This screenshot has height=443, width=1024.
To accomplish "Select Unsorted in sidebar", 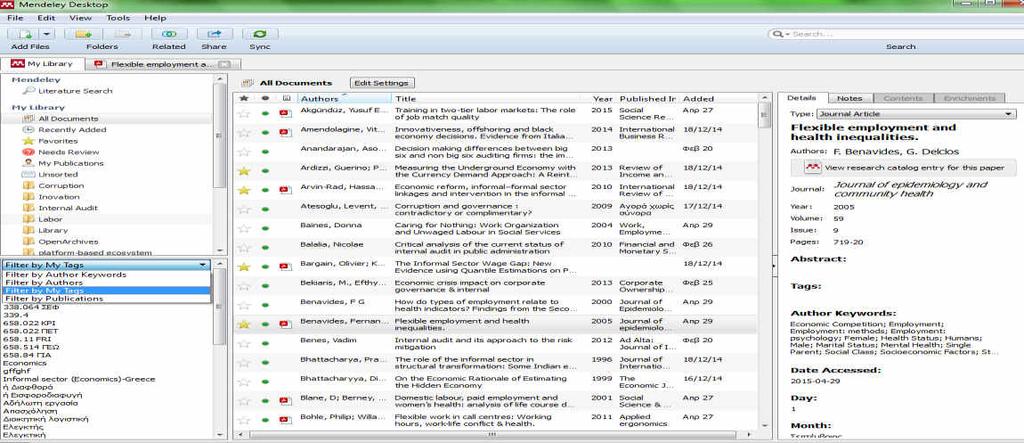I will click(57, 174).
